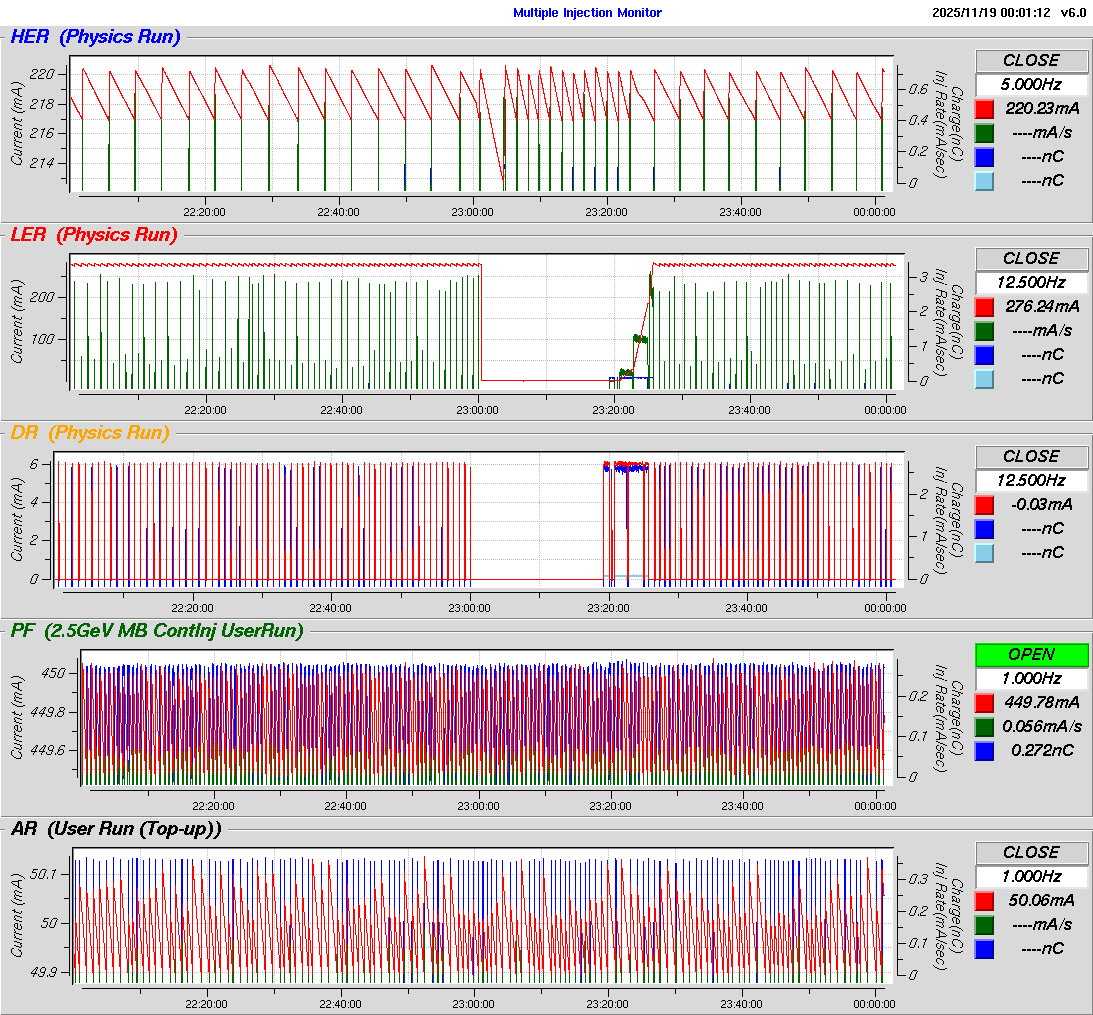
Task: Click the HER light blue charge swatch
Action: click(x=985, y=181)
